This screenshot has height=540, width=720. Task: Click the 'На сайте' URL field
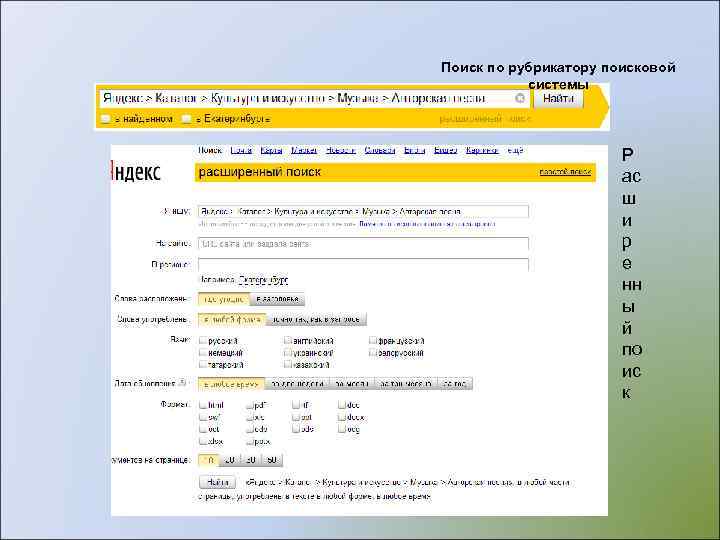363,243
